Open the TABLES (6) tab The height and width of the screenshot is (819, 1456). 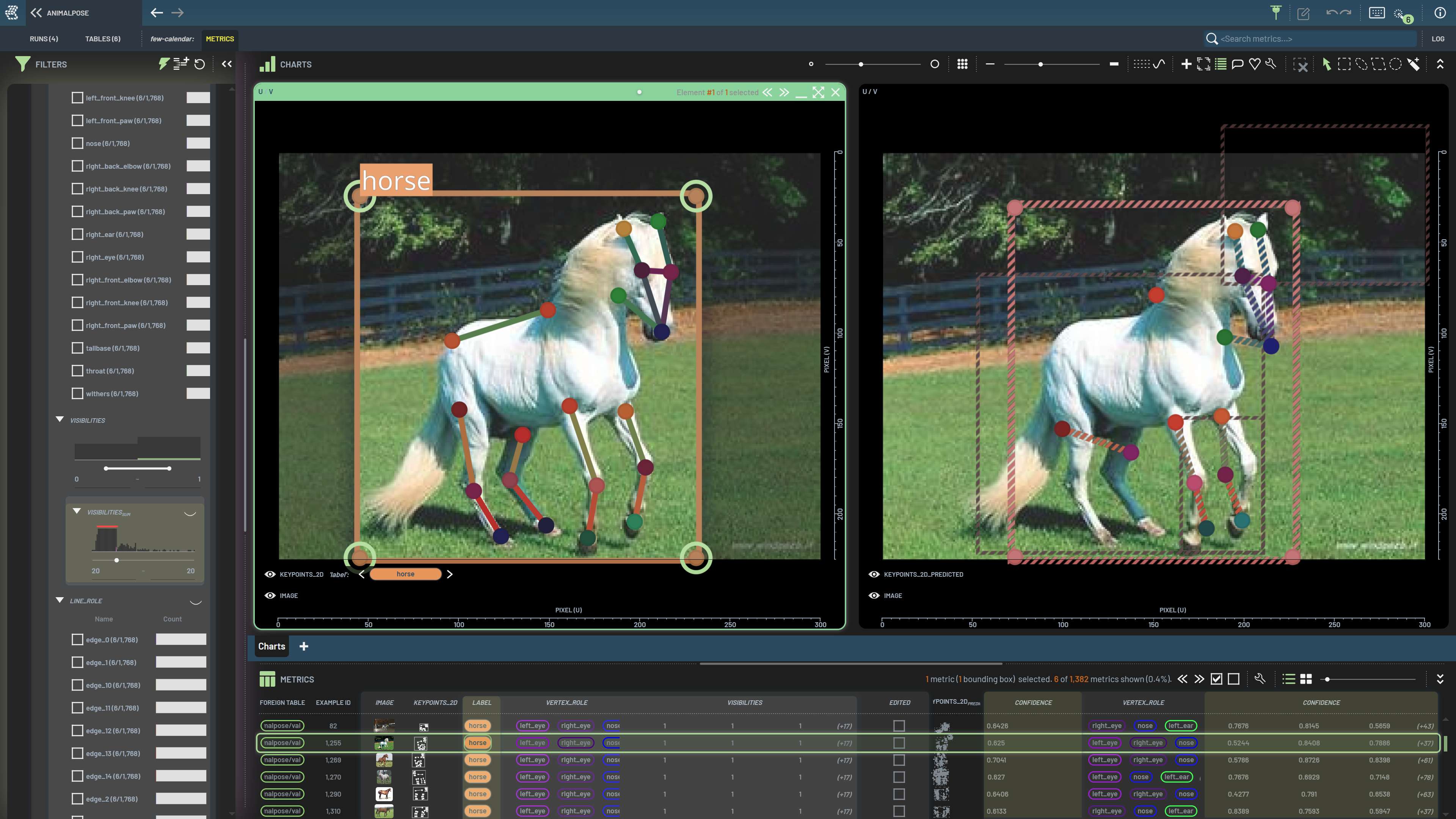click(102, 39)
